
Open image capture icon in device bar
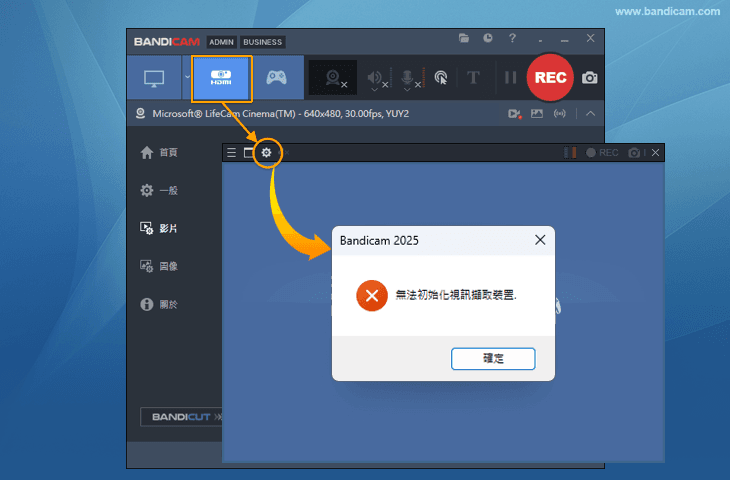[x=537, y=114]
